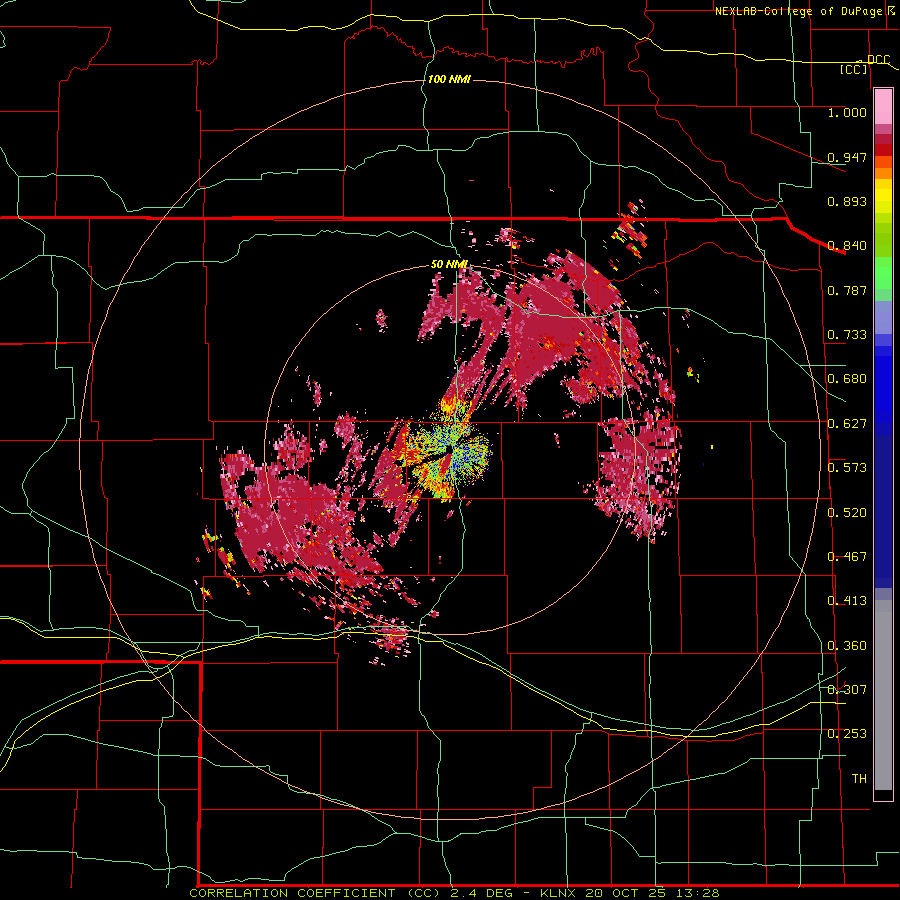Click the KLNX radar site identifier

[x=560, y=893]
